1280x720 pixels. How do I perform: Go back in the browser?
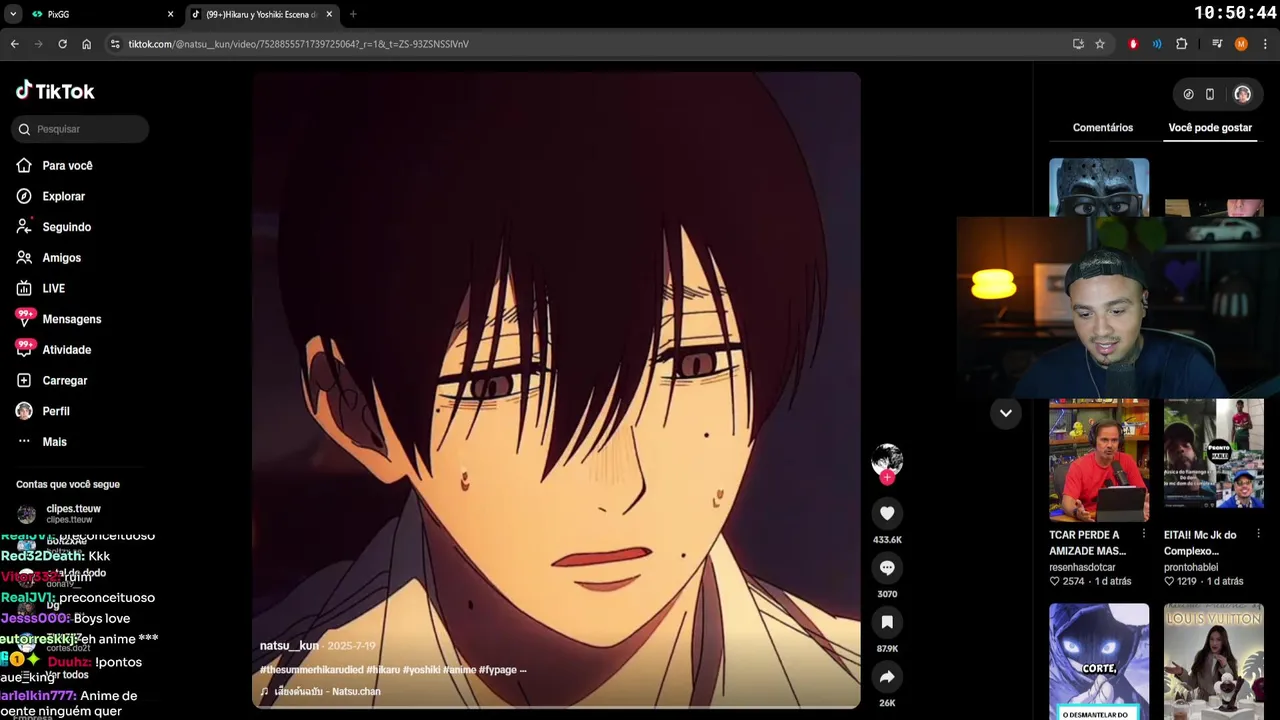click(14, 44)
